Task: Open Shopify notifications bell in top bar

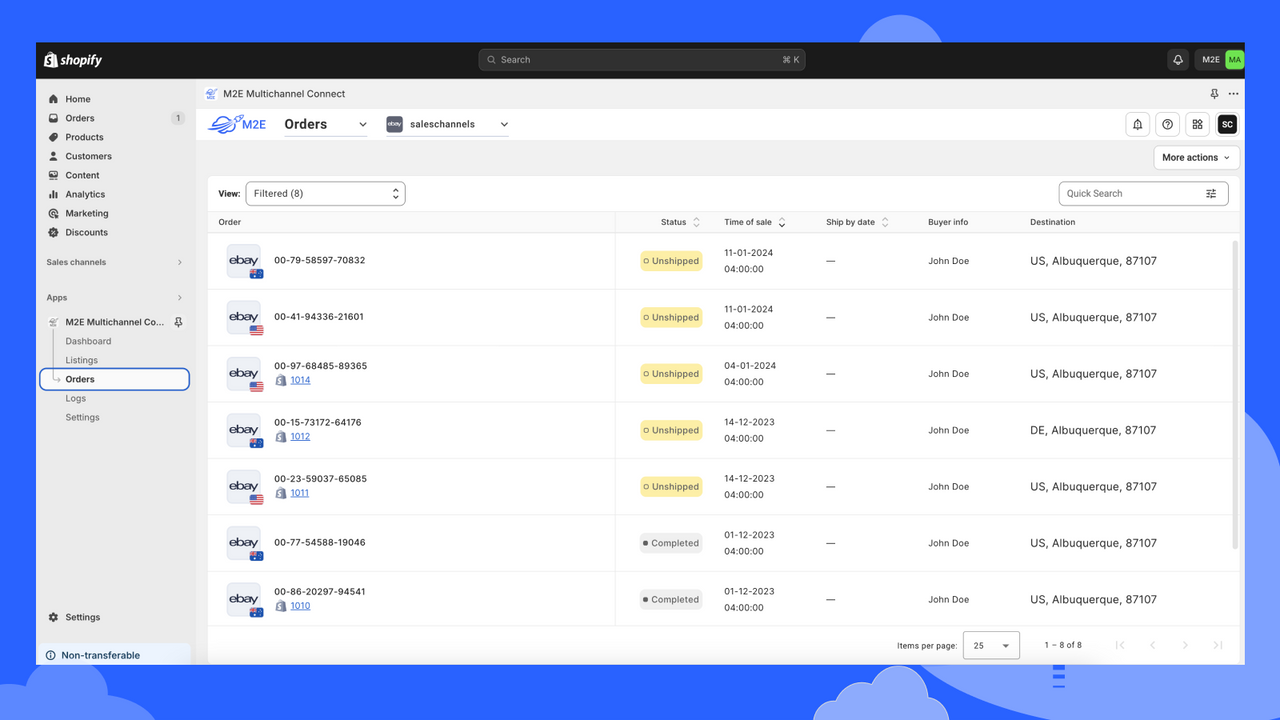Action: tap(1177, 59)
